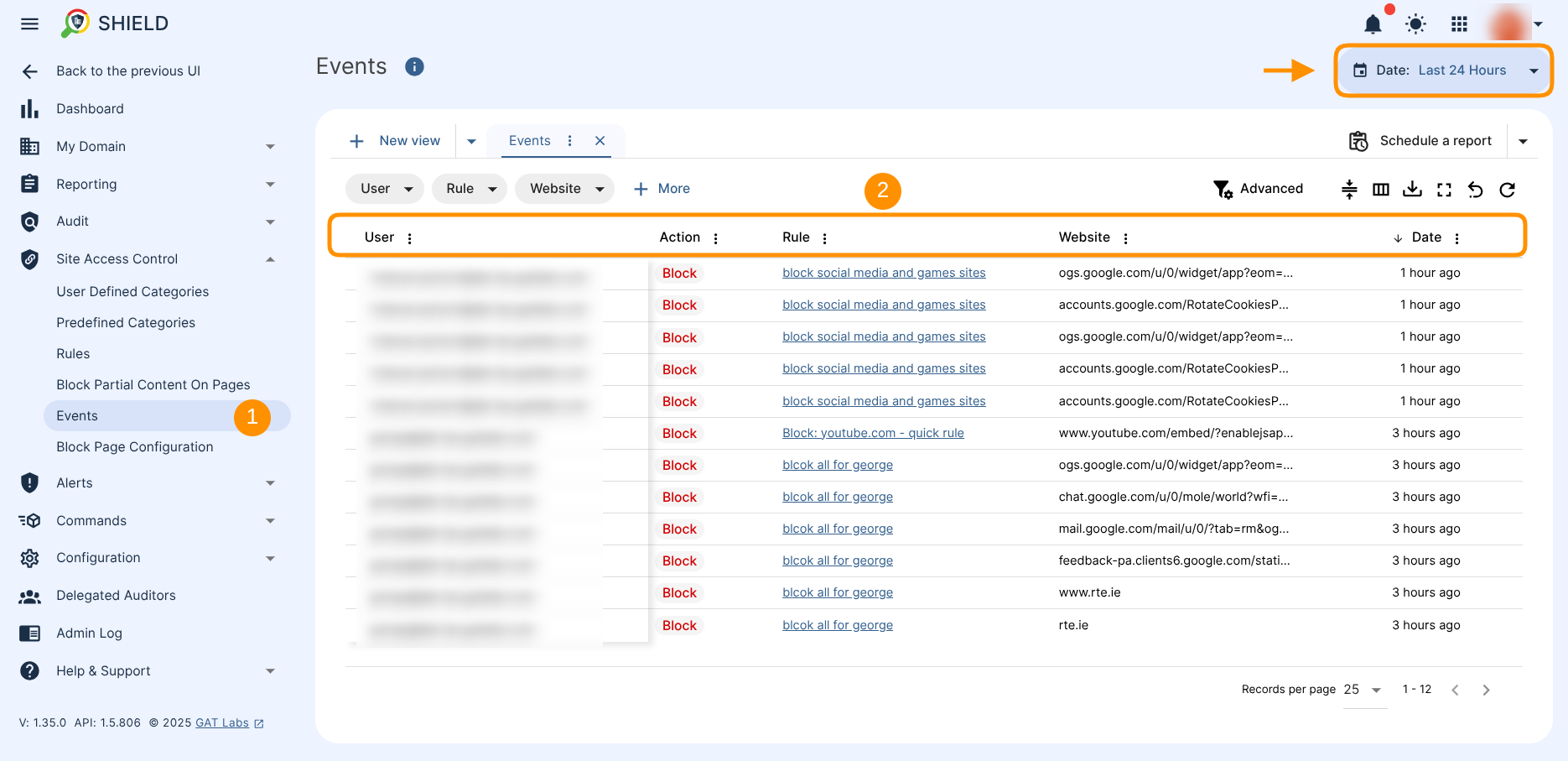Viewport: 1568px width, 761px height.
Task: Click the chat.google.com website cell
Action: click(1173, 497)
